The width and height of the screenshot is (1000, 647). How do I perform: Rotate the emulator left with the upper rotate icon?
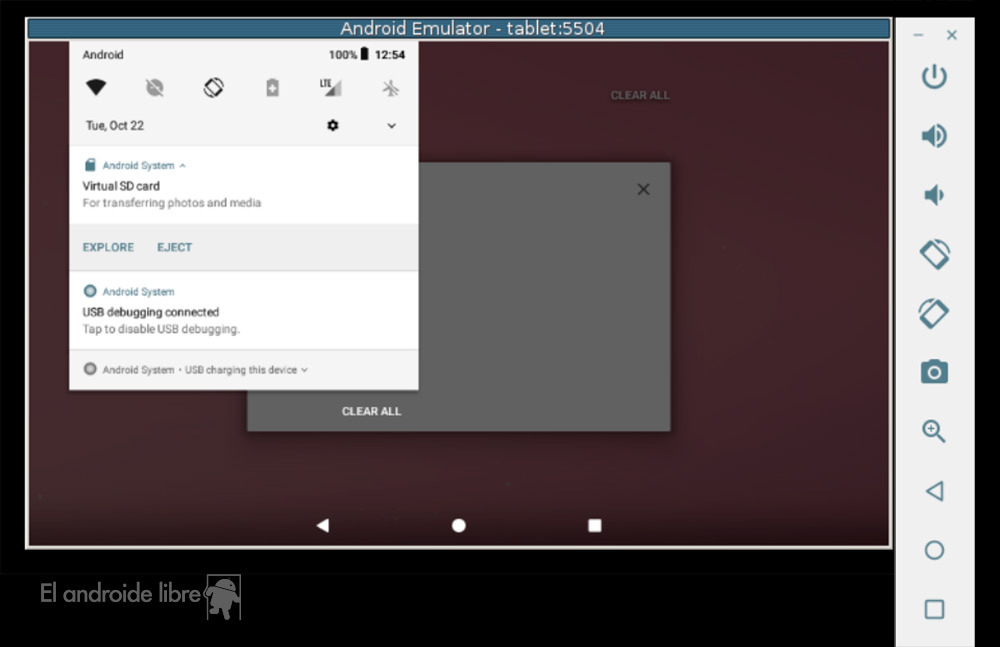point(934,254)
